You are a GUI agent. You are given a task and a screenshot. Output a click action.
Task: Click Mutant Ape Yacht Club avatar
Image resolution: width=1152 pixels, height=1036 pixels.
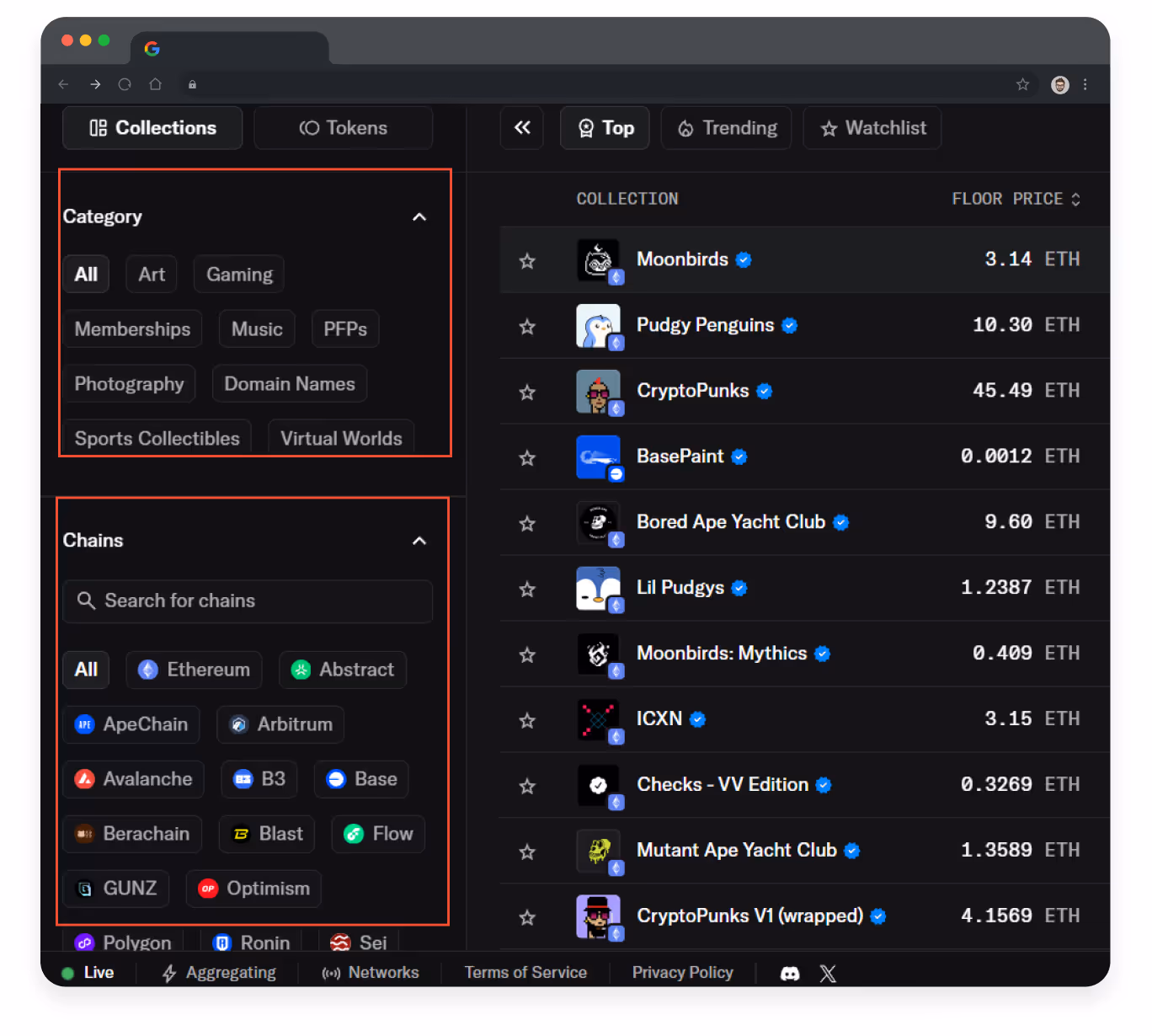pos(598,852)
